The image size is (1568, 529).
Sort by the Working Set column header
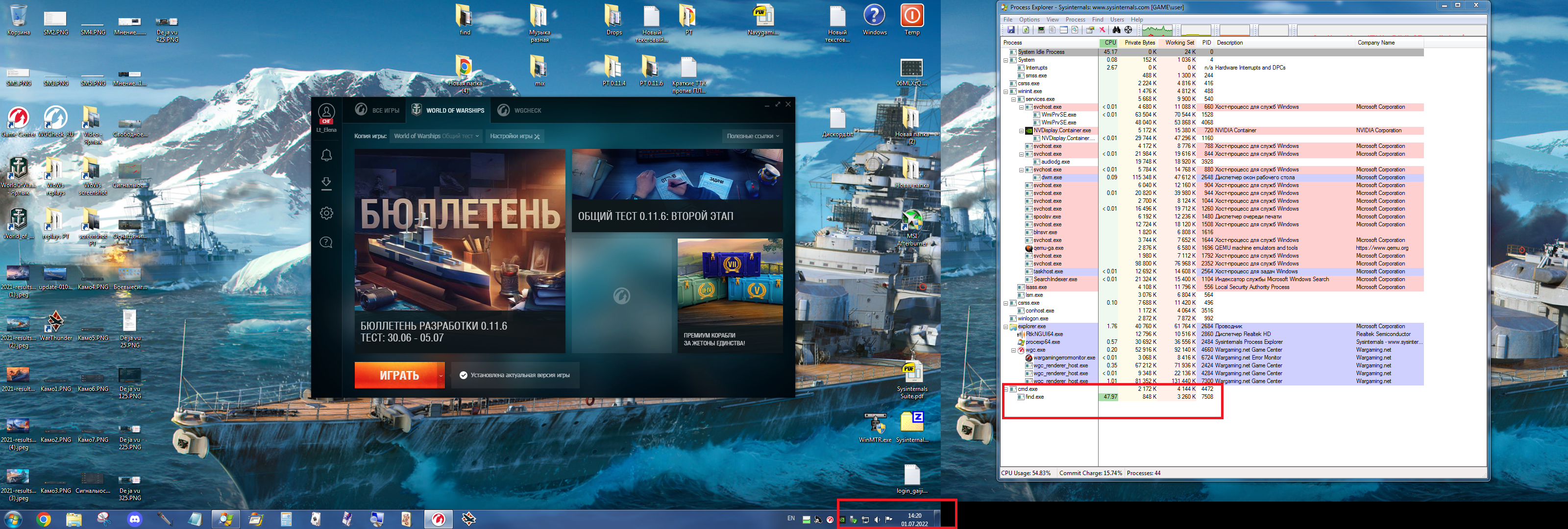1177,43
